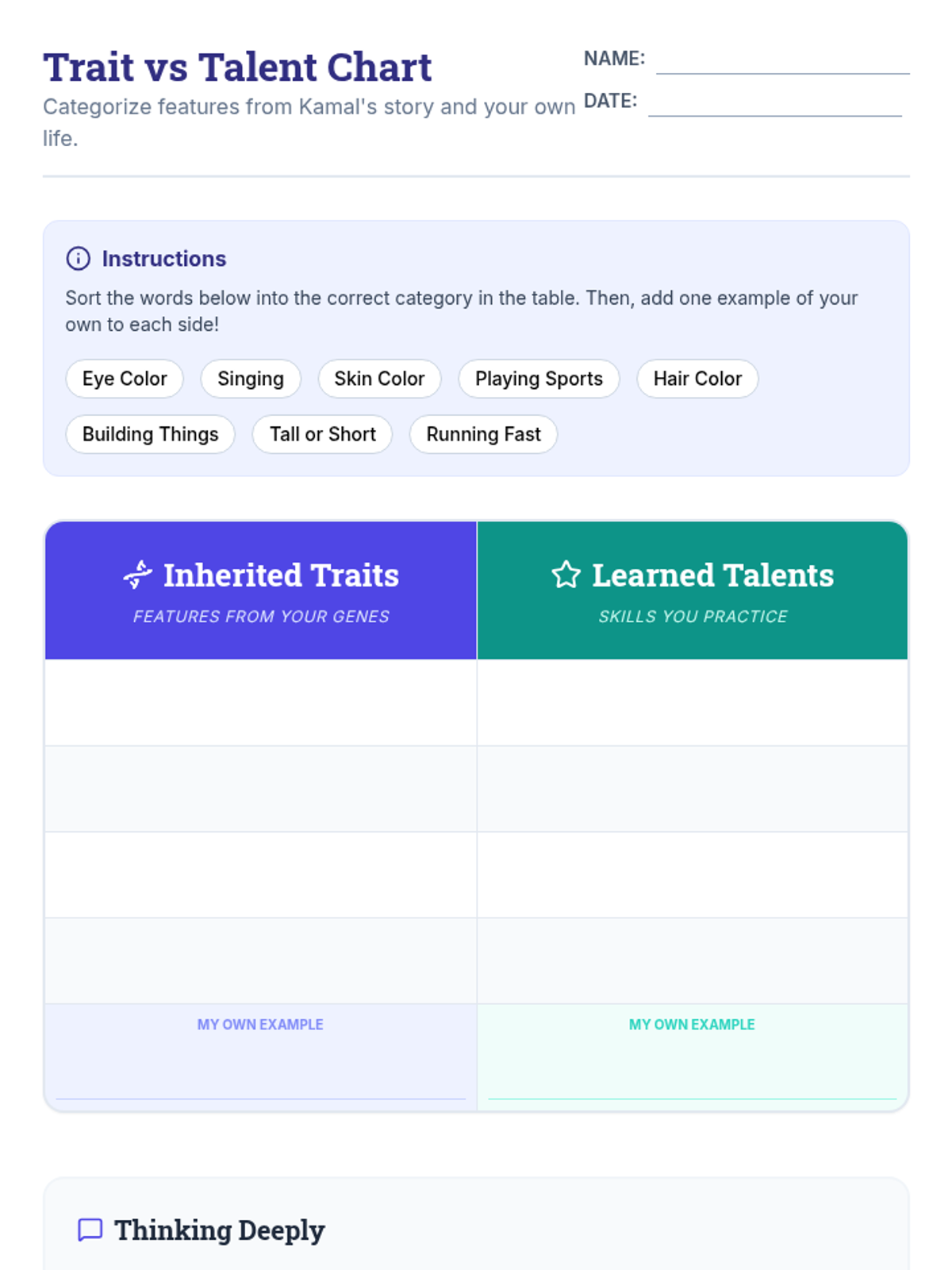Click the Inherited Traits column header
This screenshot has width=952, height=1270.
point(261,591)
